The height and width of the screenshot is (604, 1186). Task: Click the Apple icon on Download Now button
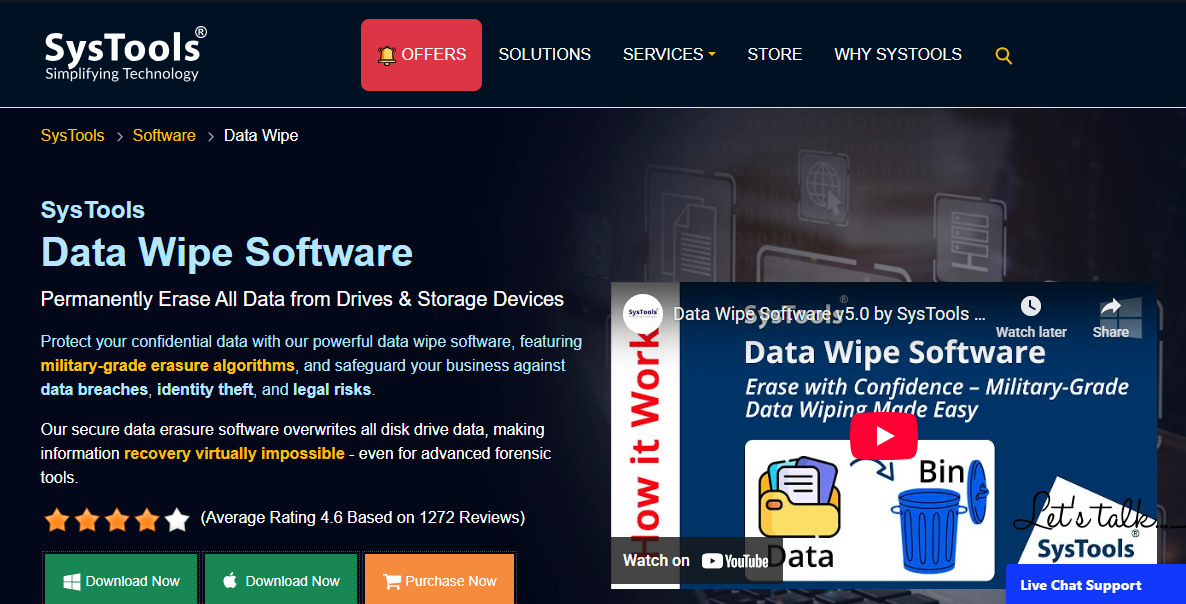[232, 579]
